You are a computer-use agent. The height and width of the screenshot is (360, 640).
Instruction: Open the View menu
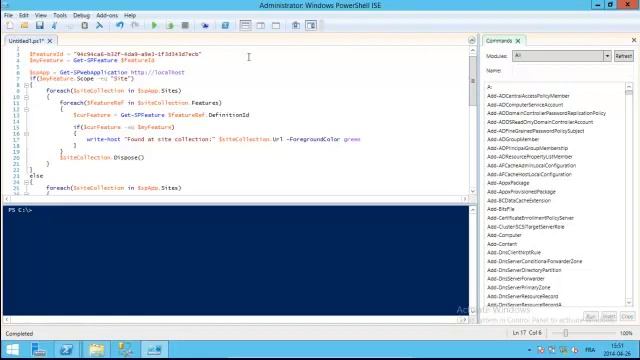click(x=40, y=15)
